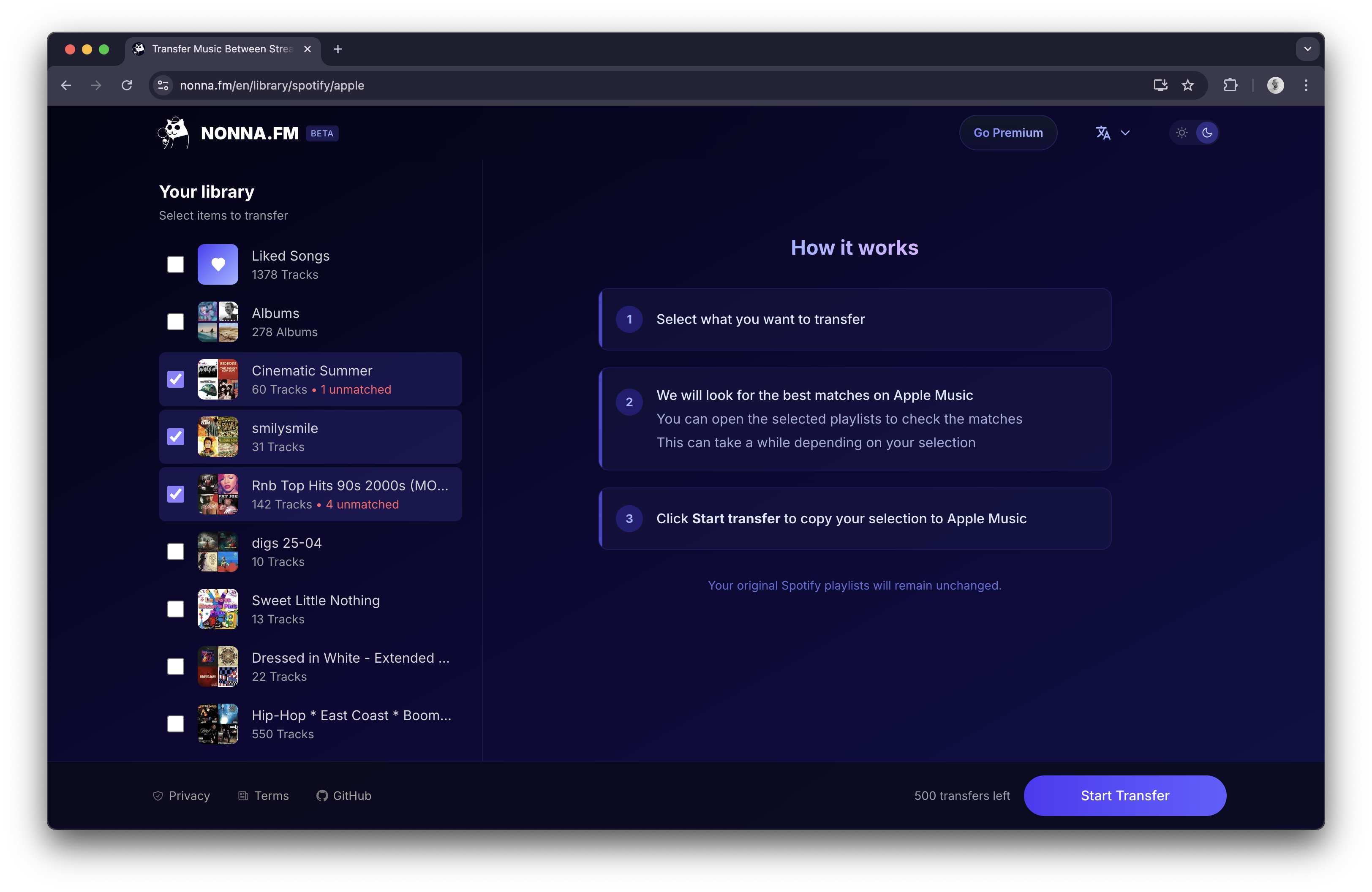
Task: Open the language translate icon menu
Action: point(1113,133)
